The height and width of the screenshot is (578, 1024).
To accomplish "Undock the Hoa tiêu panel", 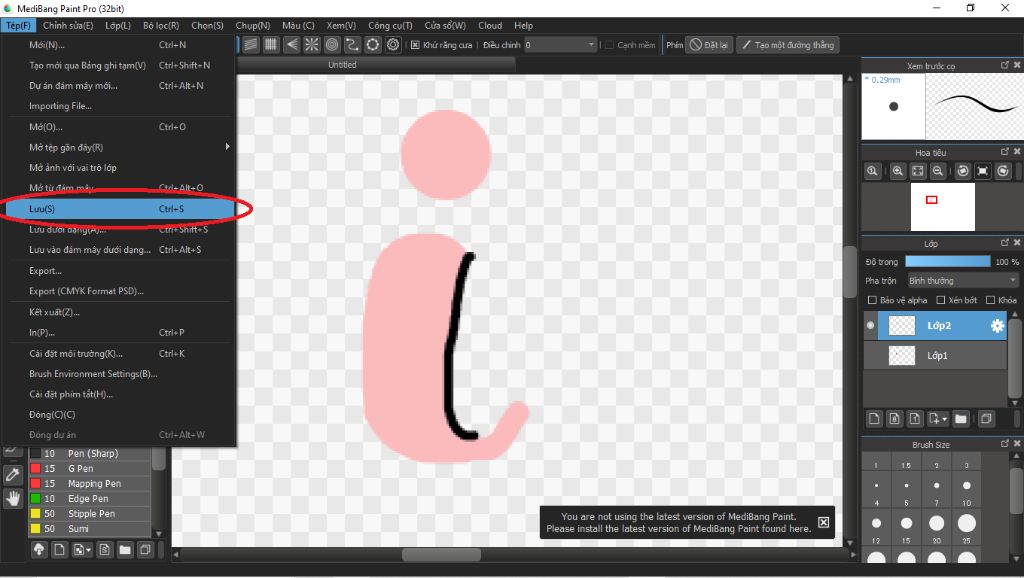I will [1004, 152].
